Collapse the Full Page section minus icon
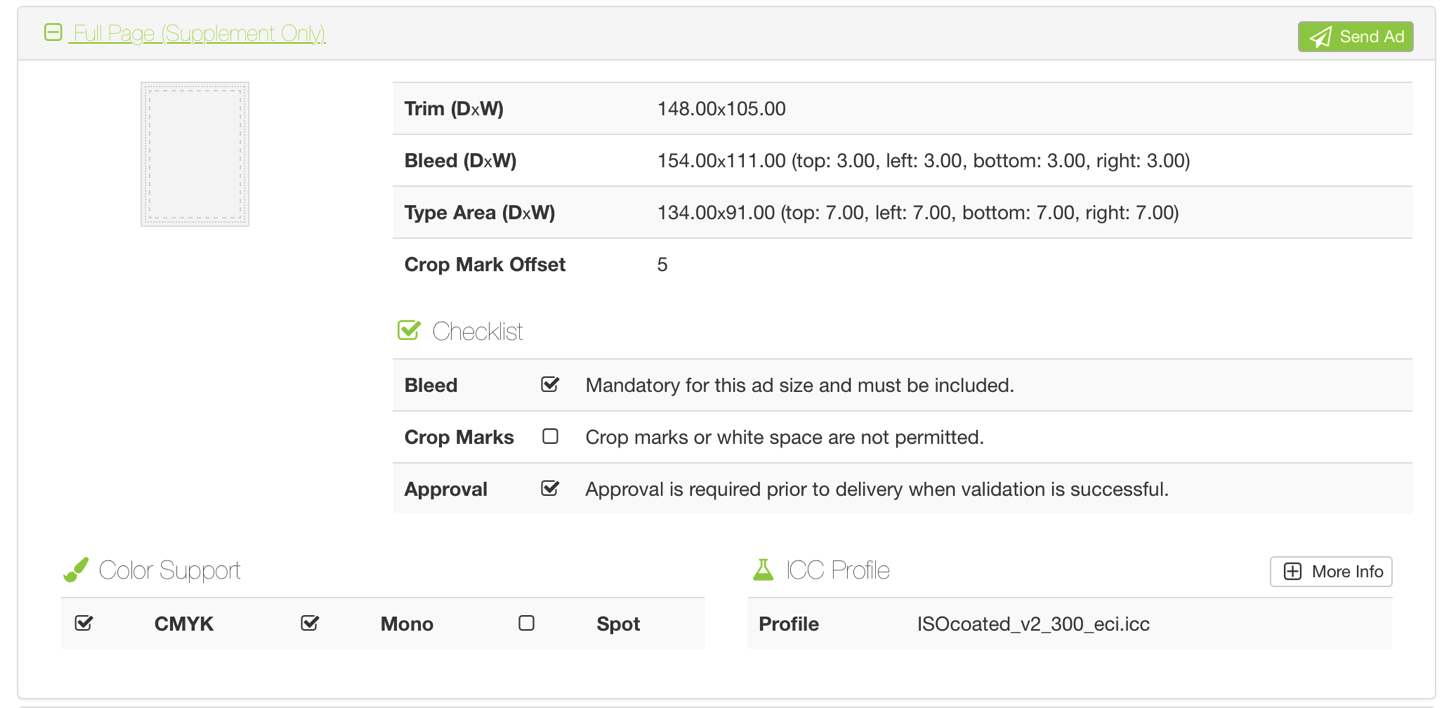This screenshot has width=1454, height=708. pyautogui.click(x=53, y=33)
